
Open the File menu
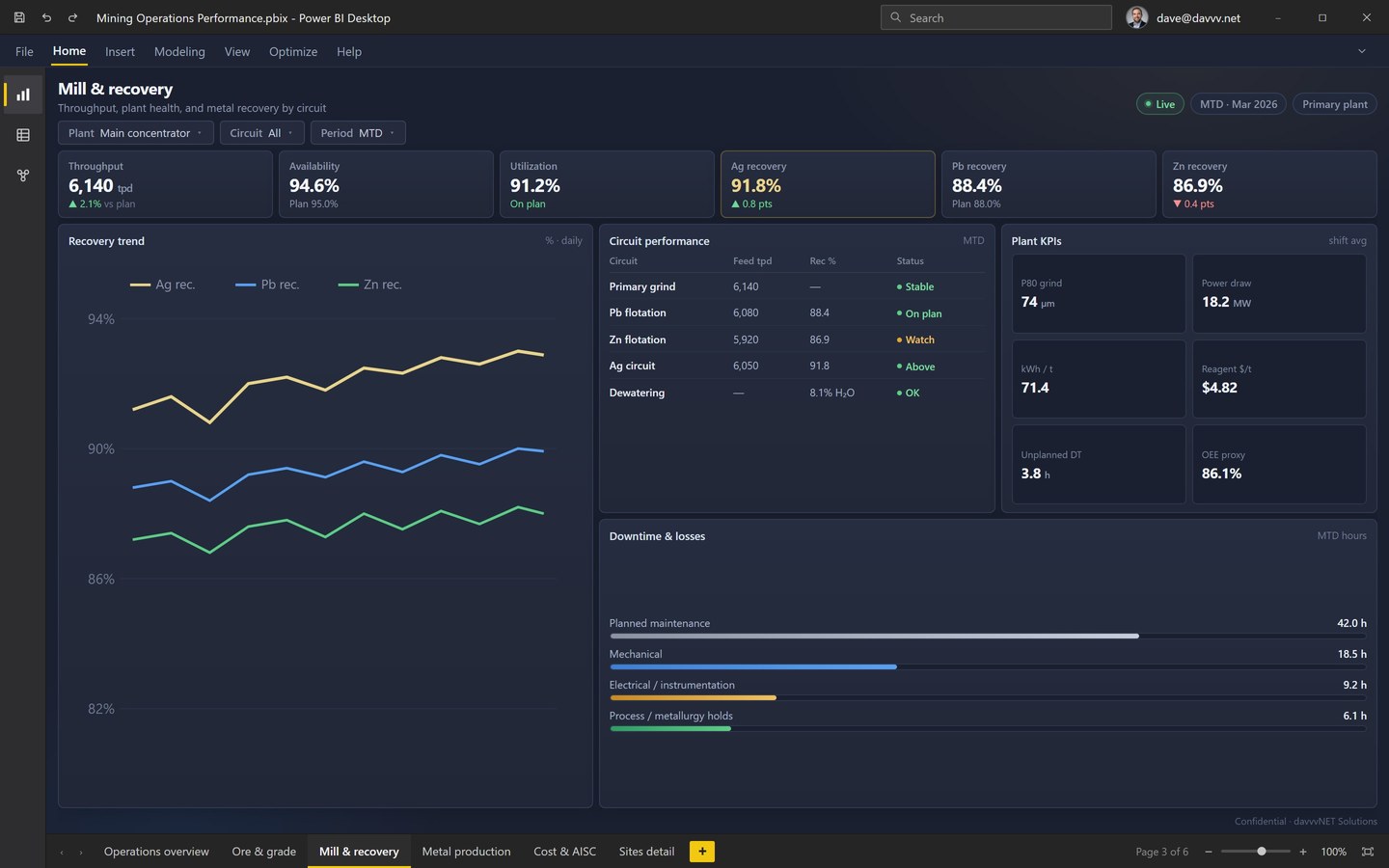(24, 52)
